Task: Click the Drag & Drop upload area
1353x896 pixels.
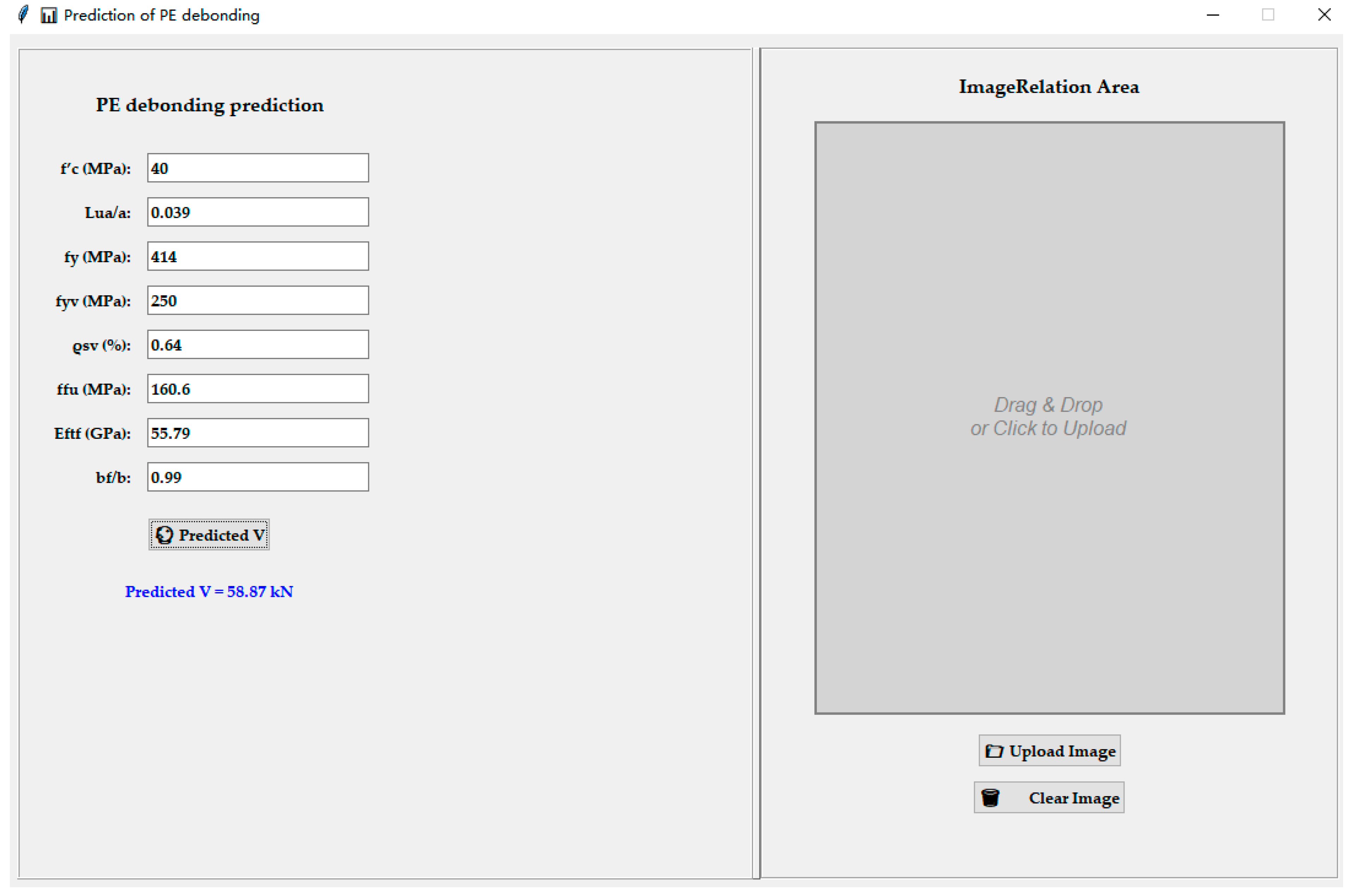Action: 1049,417
